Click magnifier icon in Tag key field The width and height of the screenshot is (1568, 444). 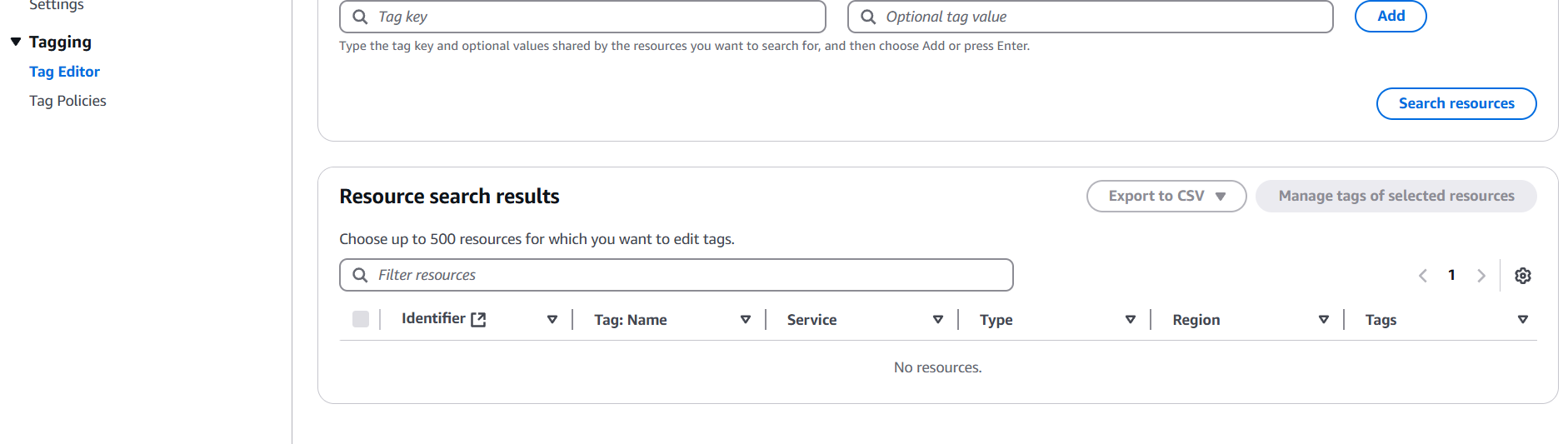[360, 17]
